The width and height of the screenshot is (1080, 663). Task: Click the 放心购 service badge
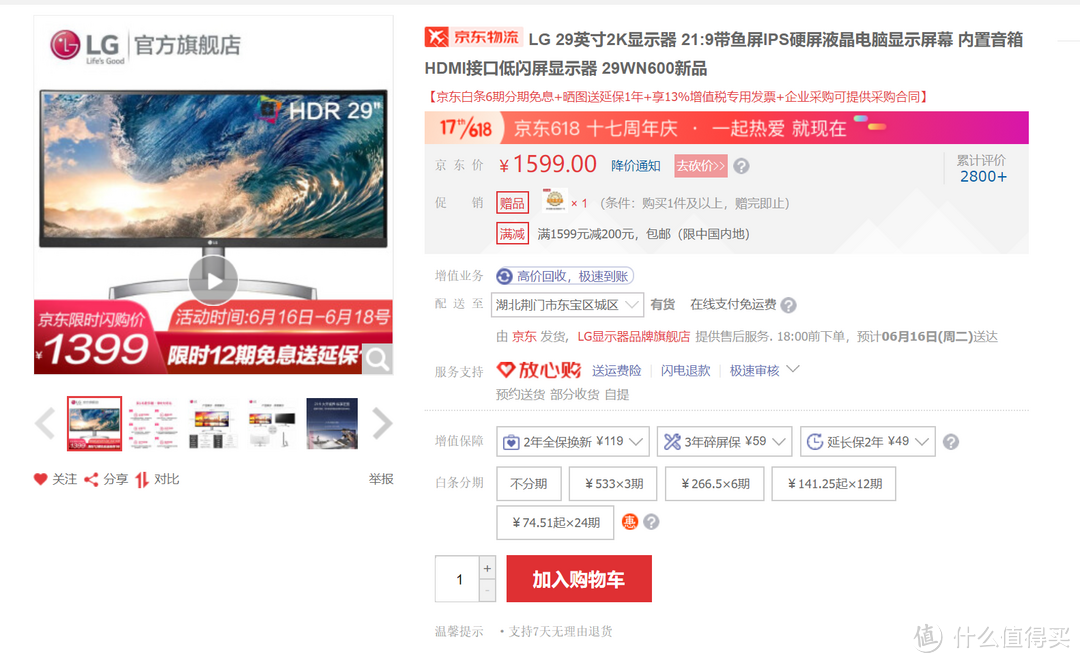[x=539, y=370]
